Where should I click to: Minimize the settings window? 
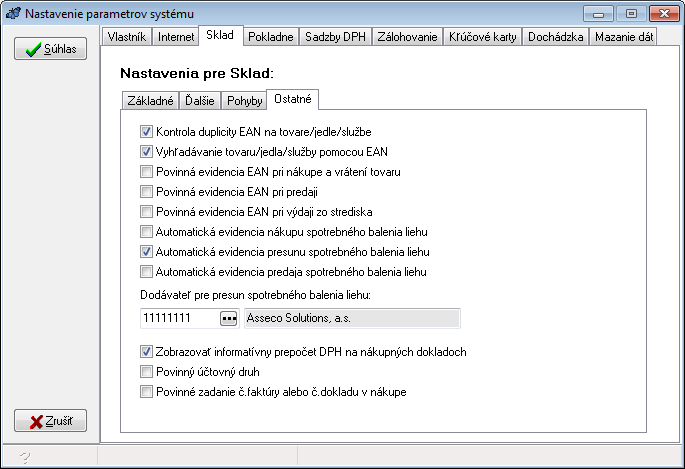pyautogui.click(x=598, y=14)
